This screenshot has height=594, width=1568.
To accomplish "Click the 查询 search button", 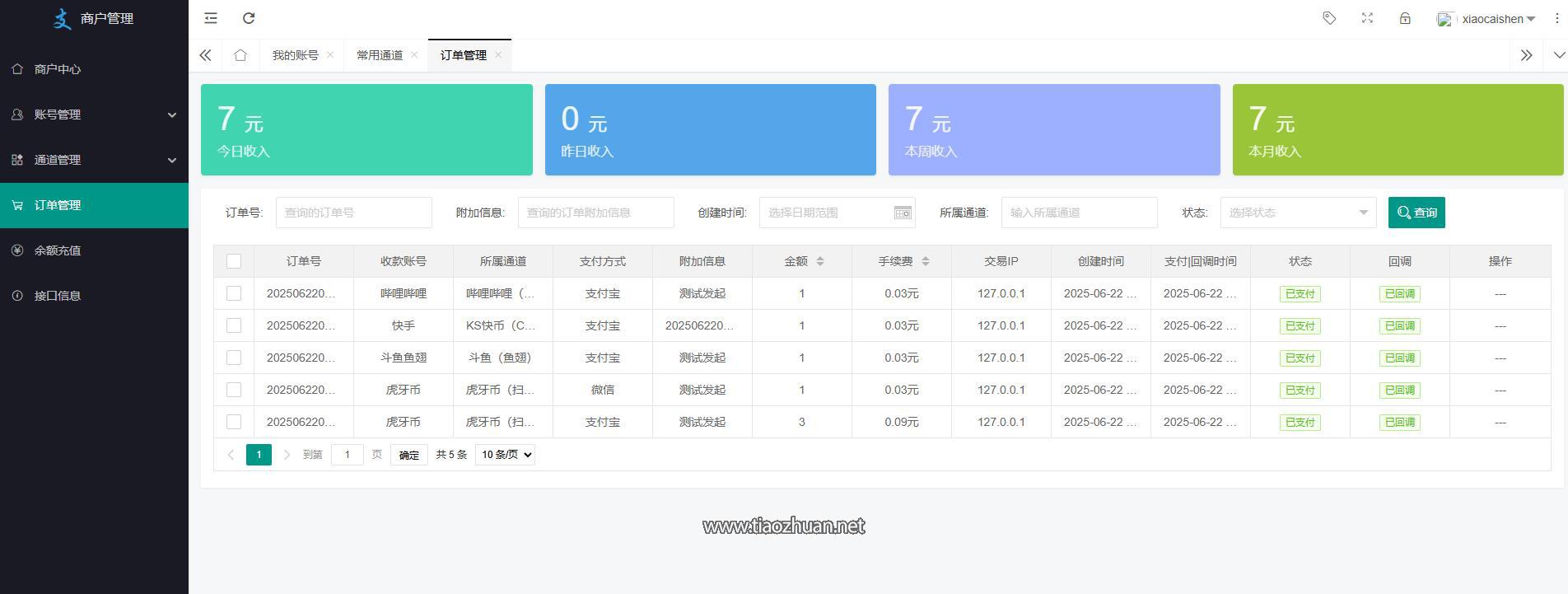I will (x=1416, y=213).
